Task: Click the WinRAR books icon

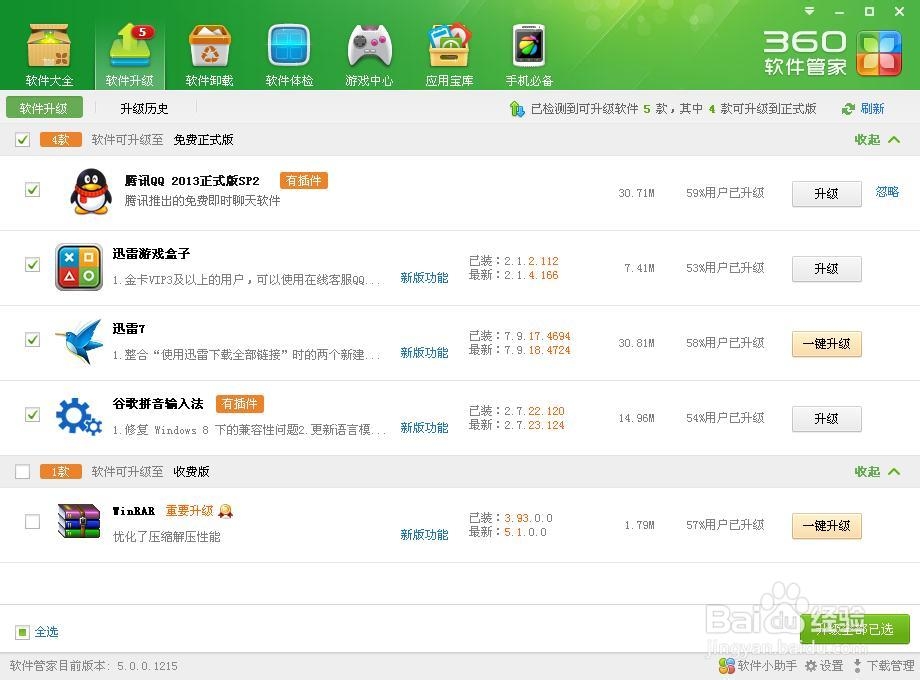Action: 79,521
